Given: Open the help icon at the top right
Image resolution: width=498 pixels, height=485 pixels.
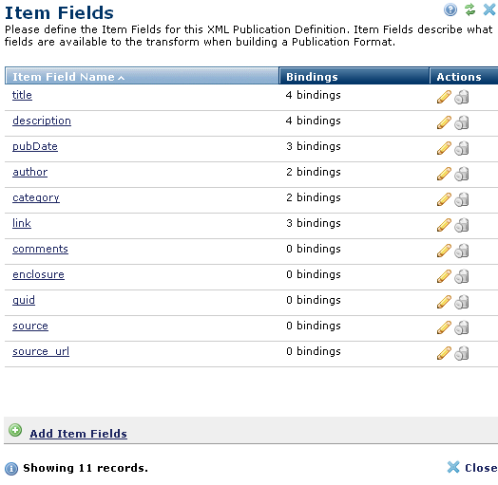Looking at the screenshot, I should point(450,10).
